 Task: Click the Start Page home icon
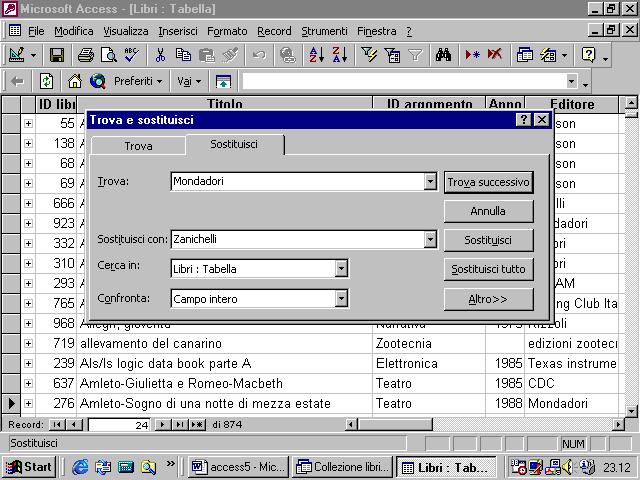point(75,82)
